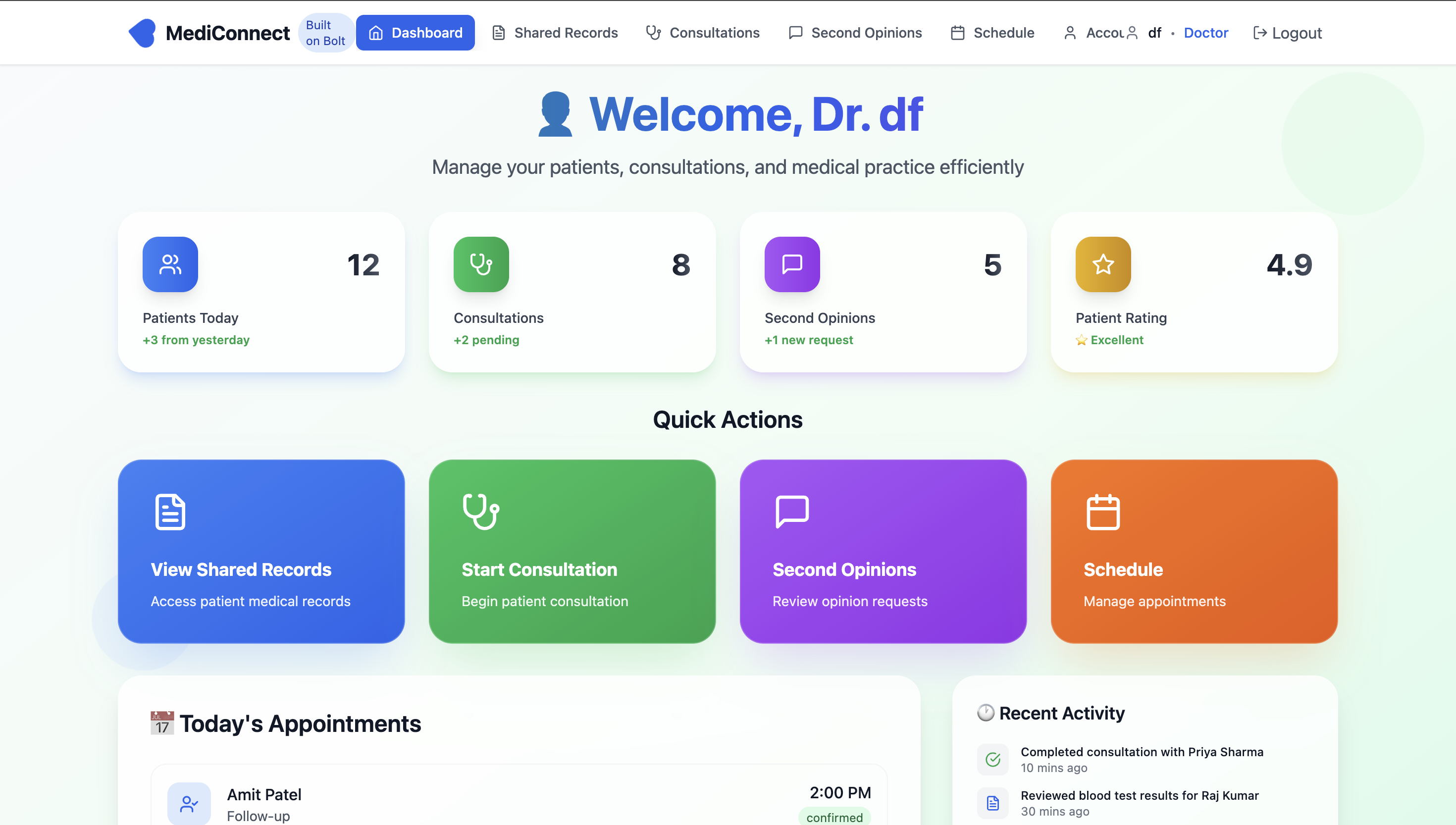Image resolution: width=1456 pixels, height=825 pixels.
Task: Open the purple Second Opinions action card
Action: pos(883,551)
